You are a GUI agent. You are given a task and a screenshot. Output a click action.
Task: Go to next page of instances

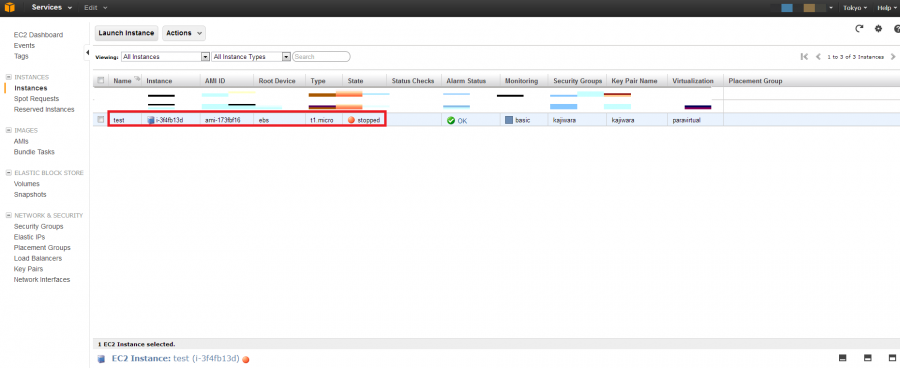pos(893,57)
